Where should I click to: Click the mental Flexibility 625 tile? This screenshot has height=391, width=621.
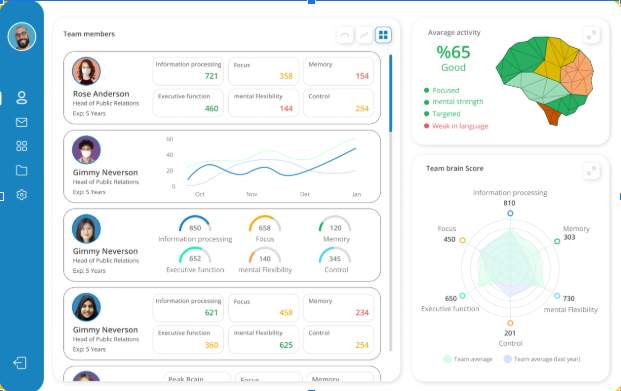coord(263,340)
